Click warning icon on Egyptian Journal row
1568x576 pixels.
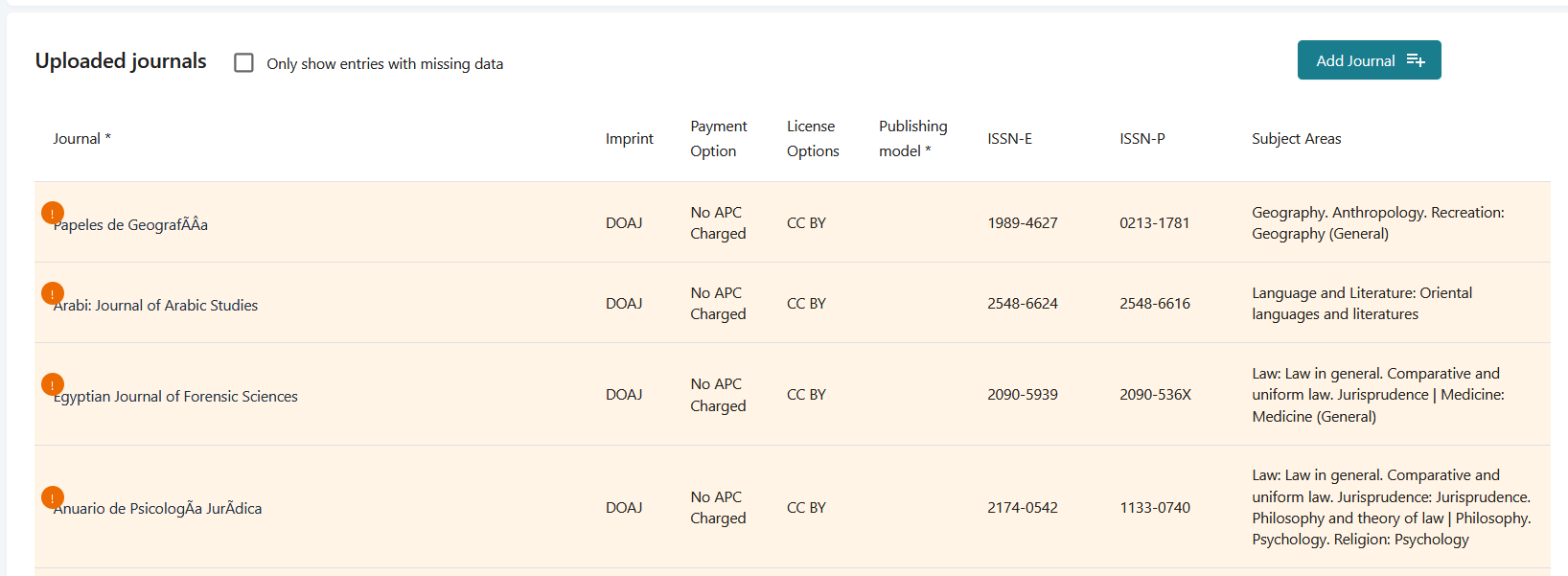coord(53,384)
